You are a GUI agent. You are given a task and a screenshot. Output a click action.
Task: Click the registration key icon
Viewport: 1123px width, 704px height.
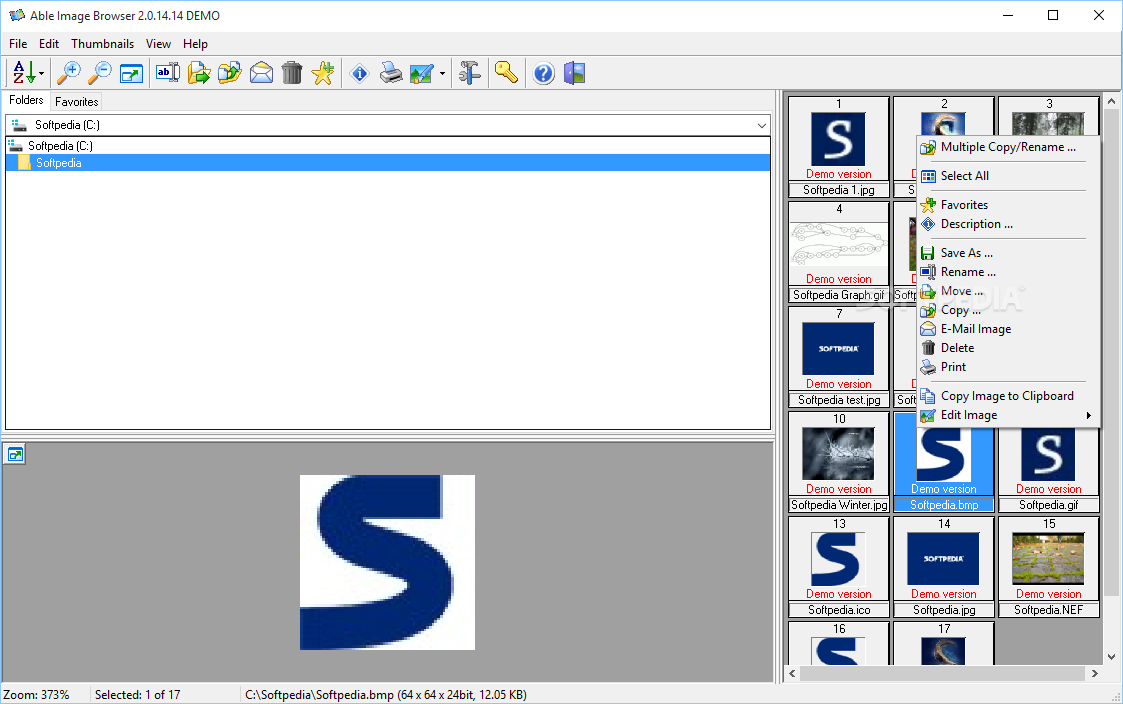pos(506,73)
